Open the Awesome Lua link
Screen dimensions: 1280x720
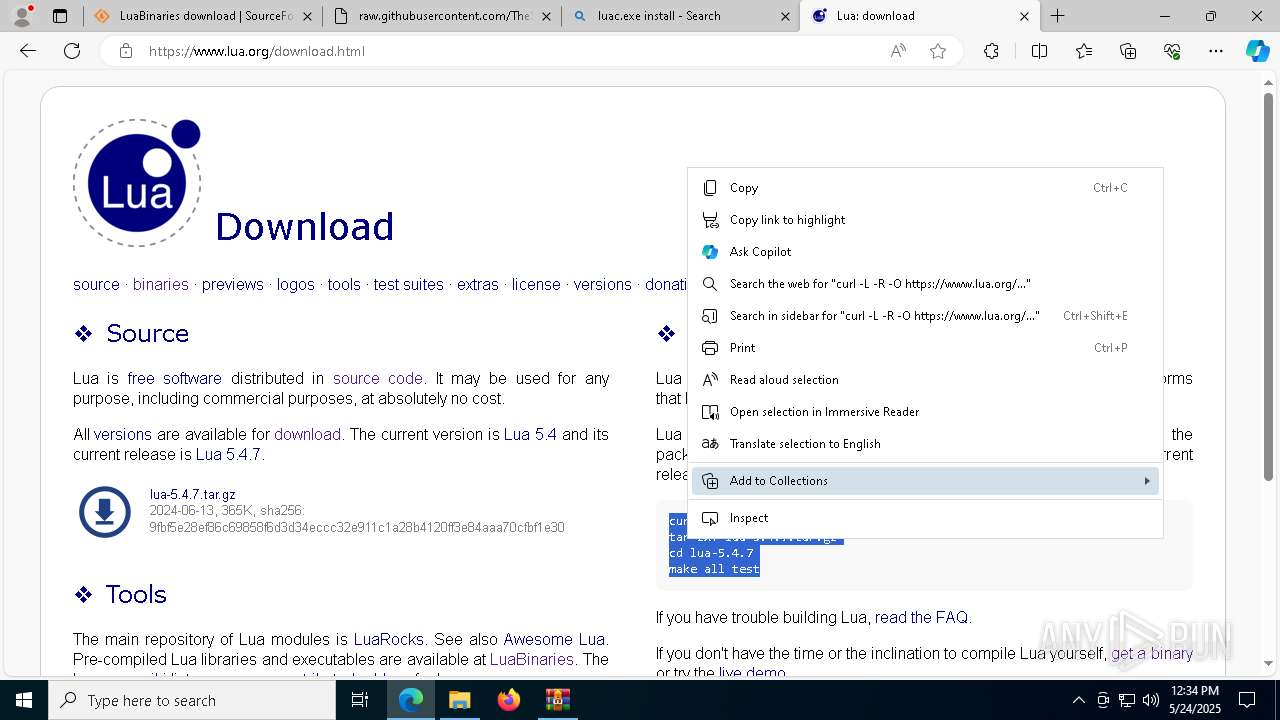554,640
